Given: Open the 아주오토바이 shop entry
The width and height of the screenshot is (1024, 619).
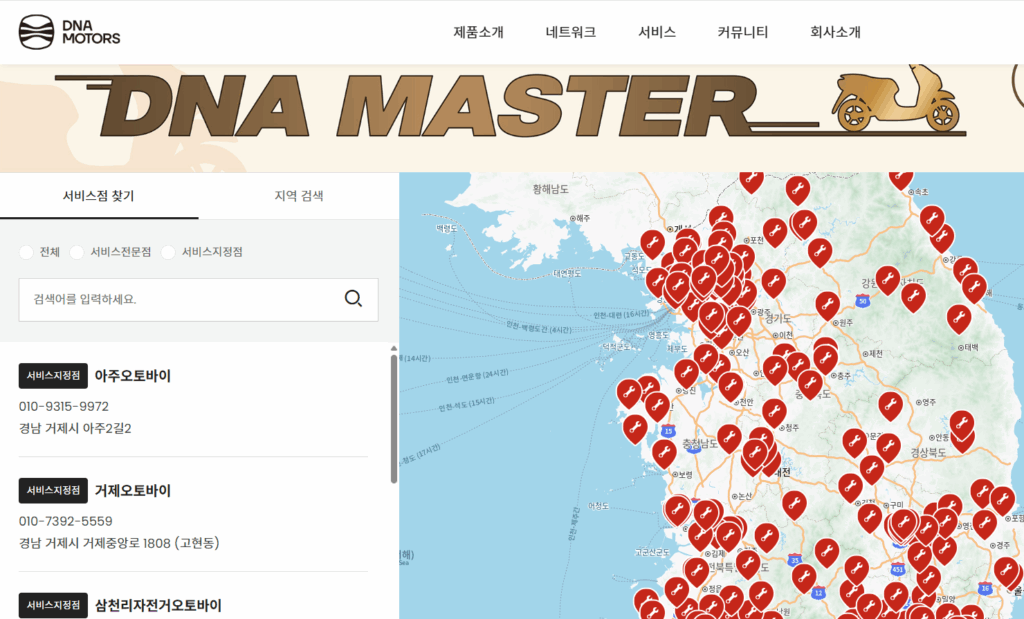Looking at the screenshot, I should (133, 376).
